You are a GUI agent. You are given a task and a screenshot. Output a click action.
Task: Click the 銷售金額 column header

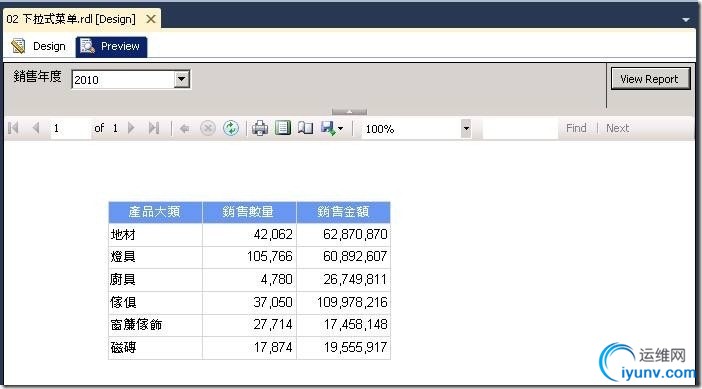[343, 212]
